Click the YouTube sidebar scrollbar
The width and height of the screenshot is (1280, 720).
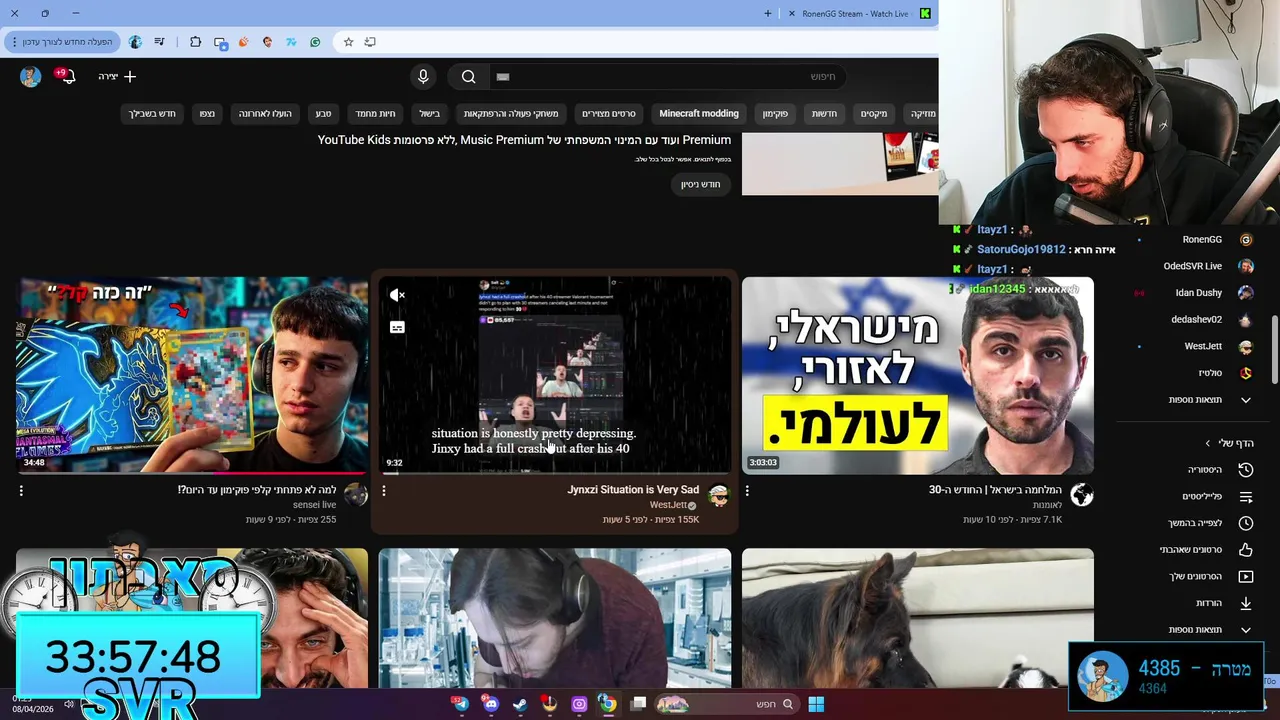click(x=1274, y=348)
